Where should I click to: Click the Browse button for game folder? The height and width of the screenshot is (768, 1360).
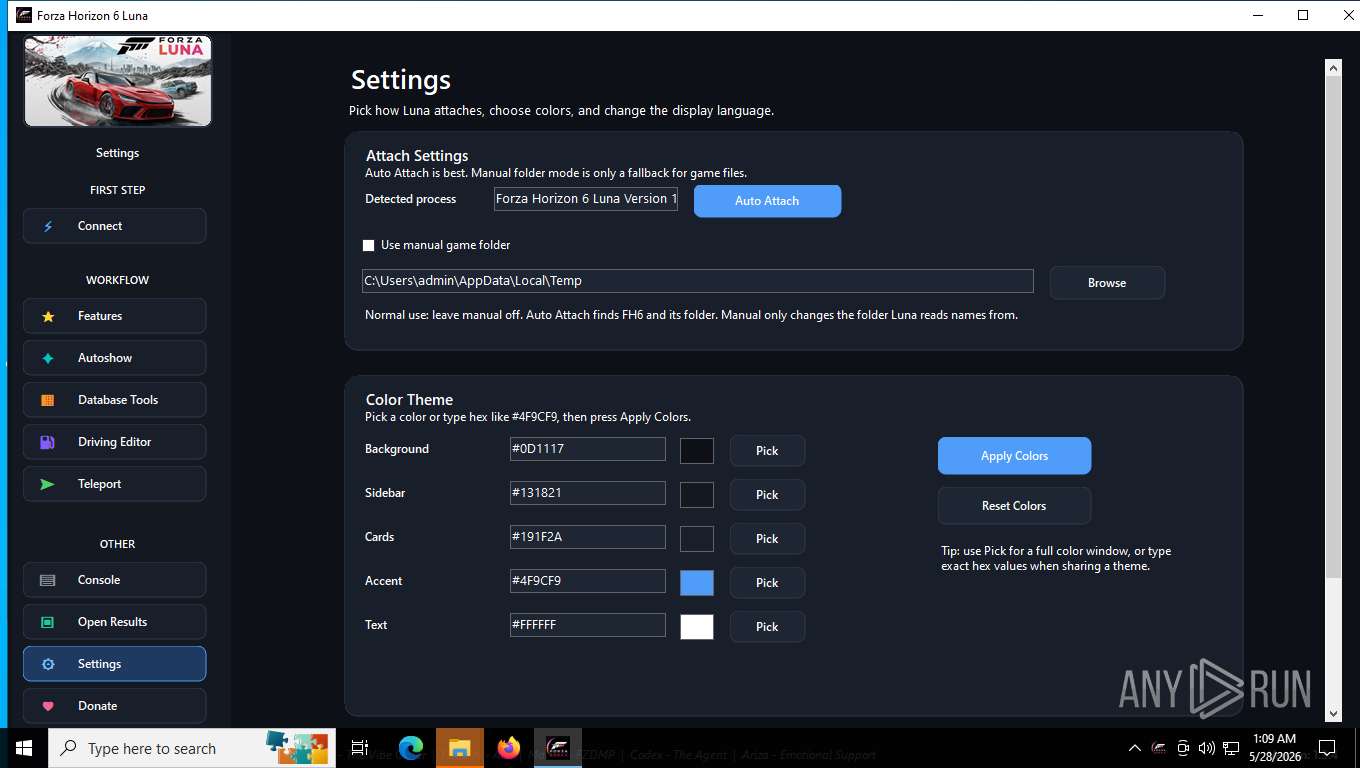[1107, 283]
